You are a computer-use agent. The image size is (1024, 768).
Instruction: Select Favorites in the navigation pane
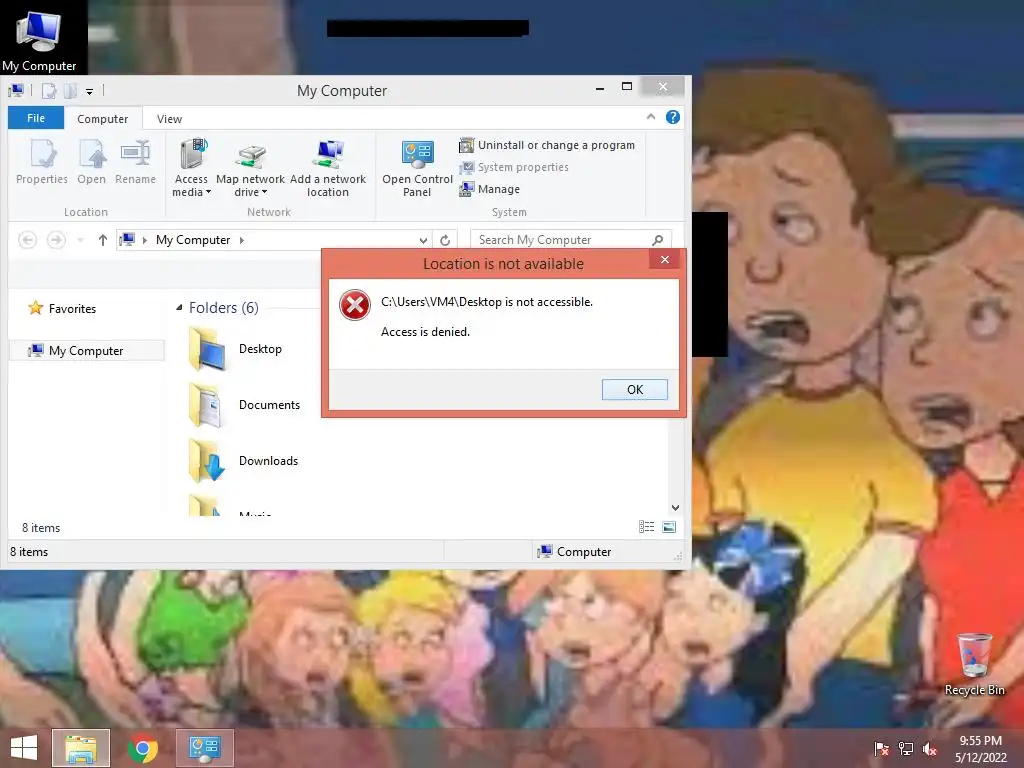(x=63, y=308)
